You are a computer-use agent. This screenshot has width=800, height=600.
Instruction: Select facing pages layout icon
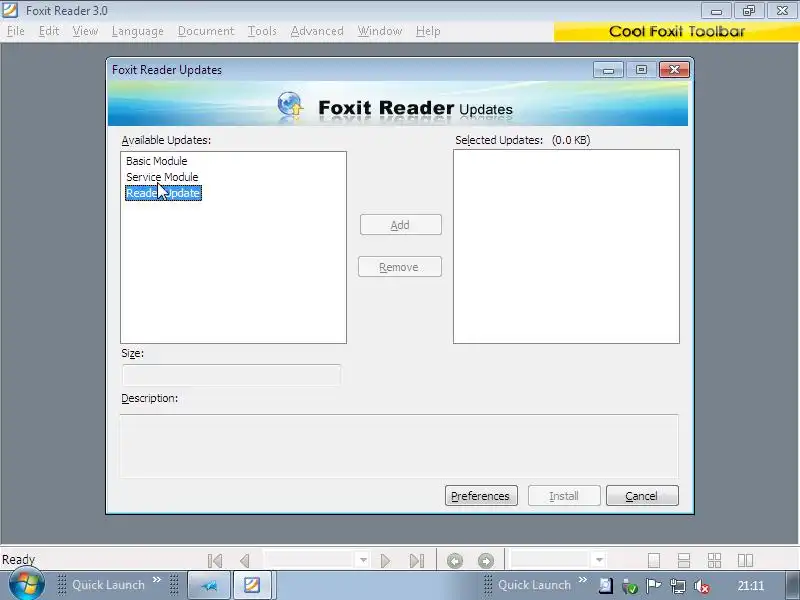(x=745, y=560)
